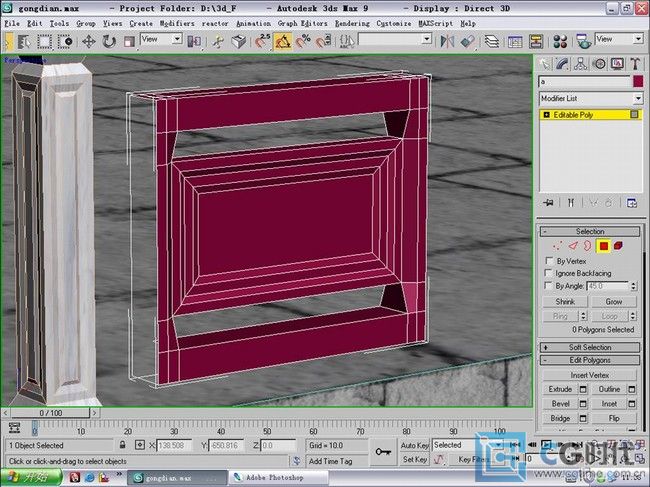Switch to Display command panel tab
The width and height of the screenshot is (650, 487).
click(x=617, y=64)
